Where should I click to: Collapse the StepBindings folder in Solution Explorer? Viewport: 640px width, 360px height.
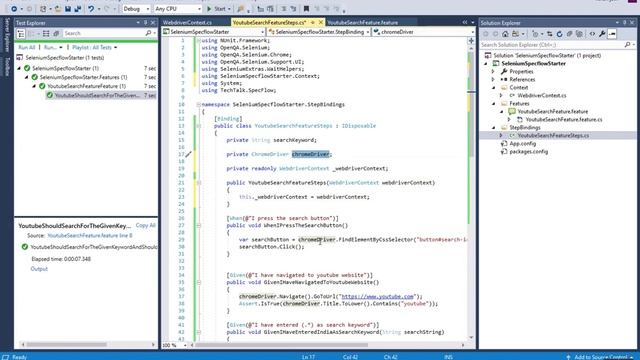pos(493,128)
